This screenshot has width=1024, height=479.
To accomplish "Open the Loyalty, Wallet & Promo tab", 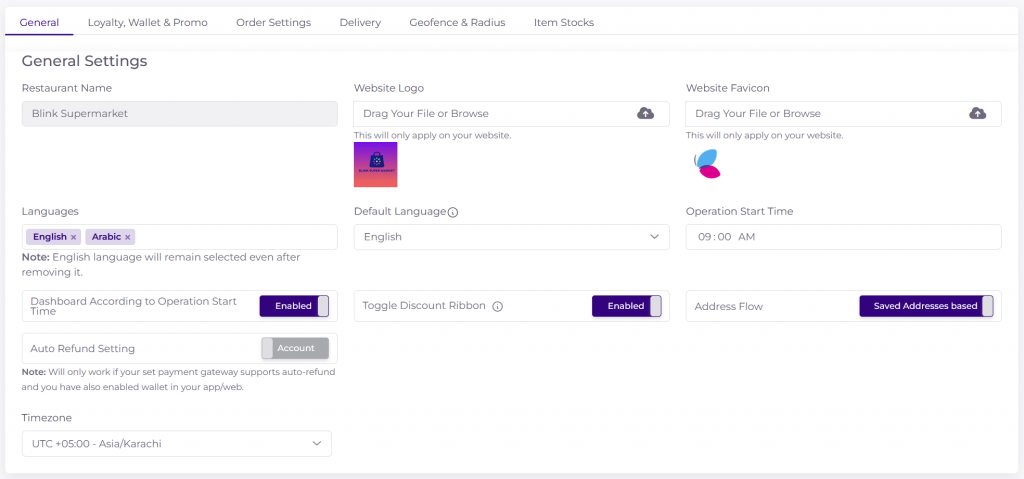I will click(x=147, y=22).
